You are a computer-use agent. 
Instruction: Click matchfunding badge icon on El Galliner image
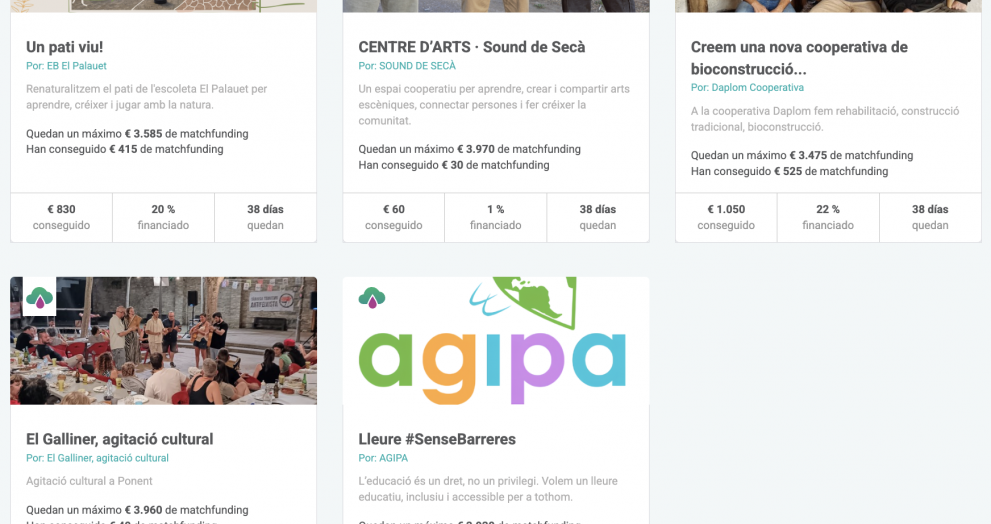tap(40, 297)
